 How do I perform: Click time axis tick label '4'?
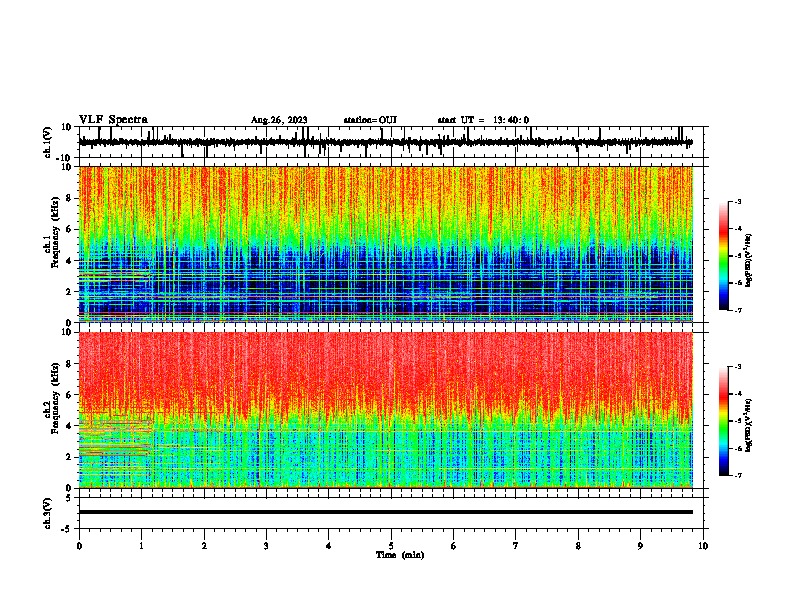pos(329,546)
